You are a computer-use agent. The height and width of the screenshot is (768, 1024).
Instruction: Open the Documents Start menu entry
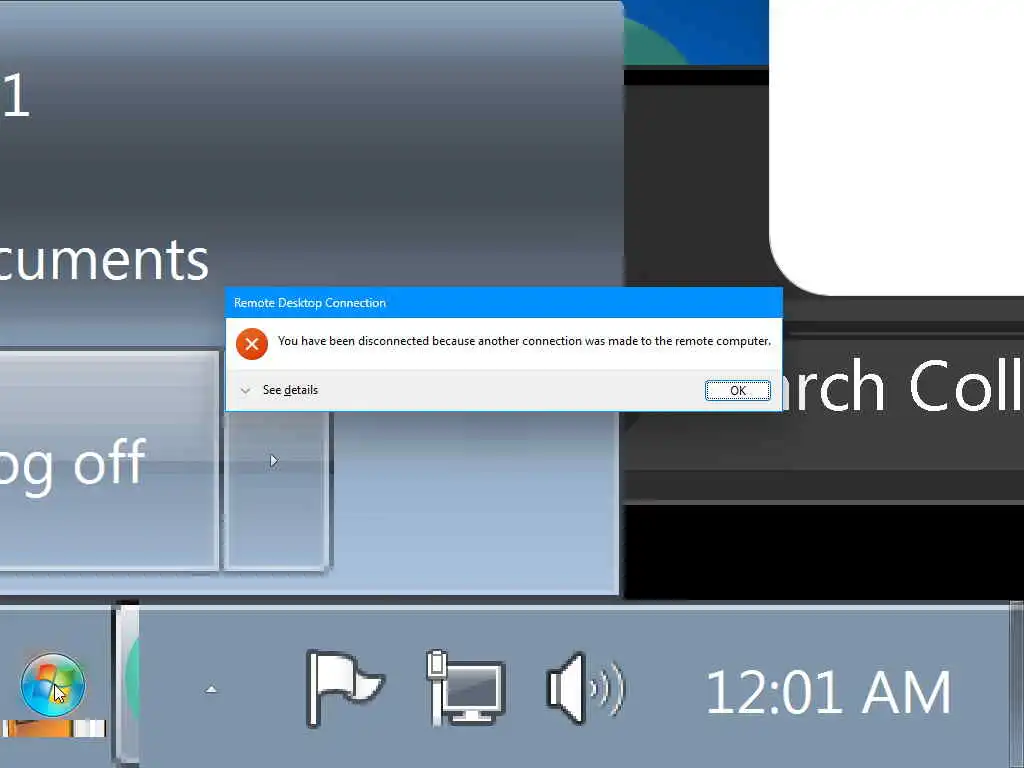click(104, 260)
